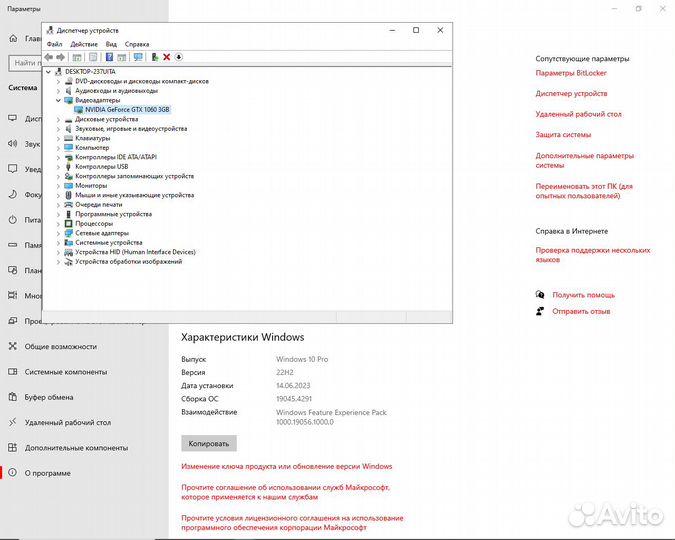Click Переименовать этот ПК link
Screen dimensions: 675x540
[584, 191]
